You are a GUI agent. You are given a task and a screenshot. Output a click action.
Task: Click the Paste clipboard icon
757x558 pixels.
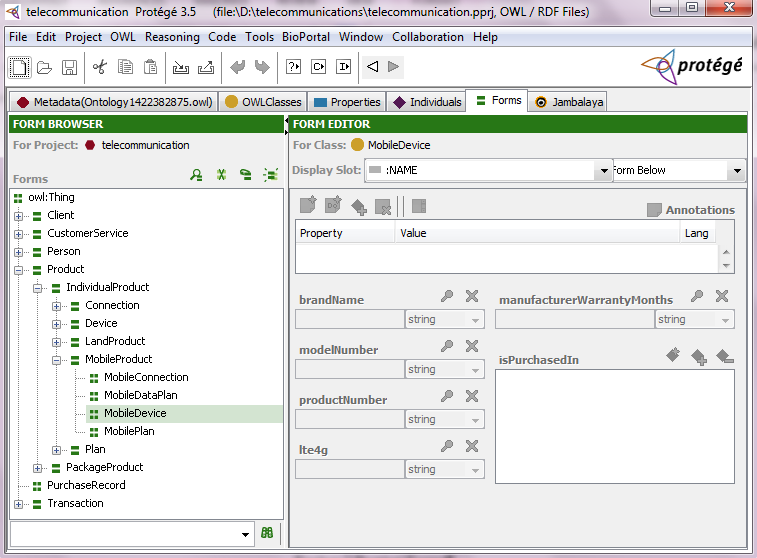pos(151,67)
